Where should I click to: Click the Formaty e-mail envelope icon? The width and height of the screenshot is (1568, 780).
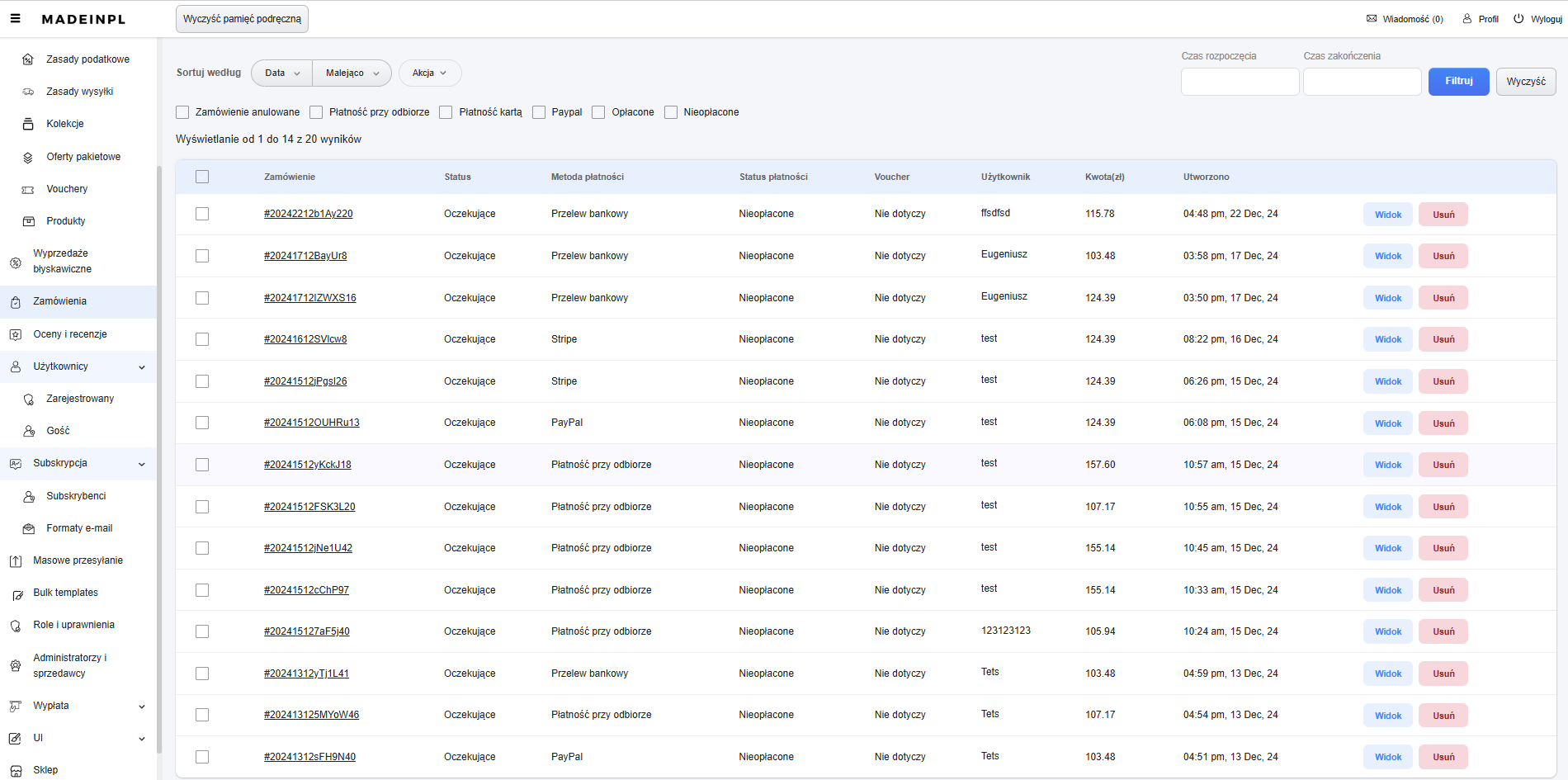point(29,529)
